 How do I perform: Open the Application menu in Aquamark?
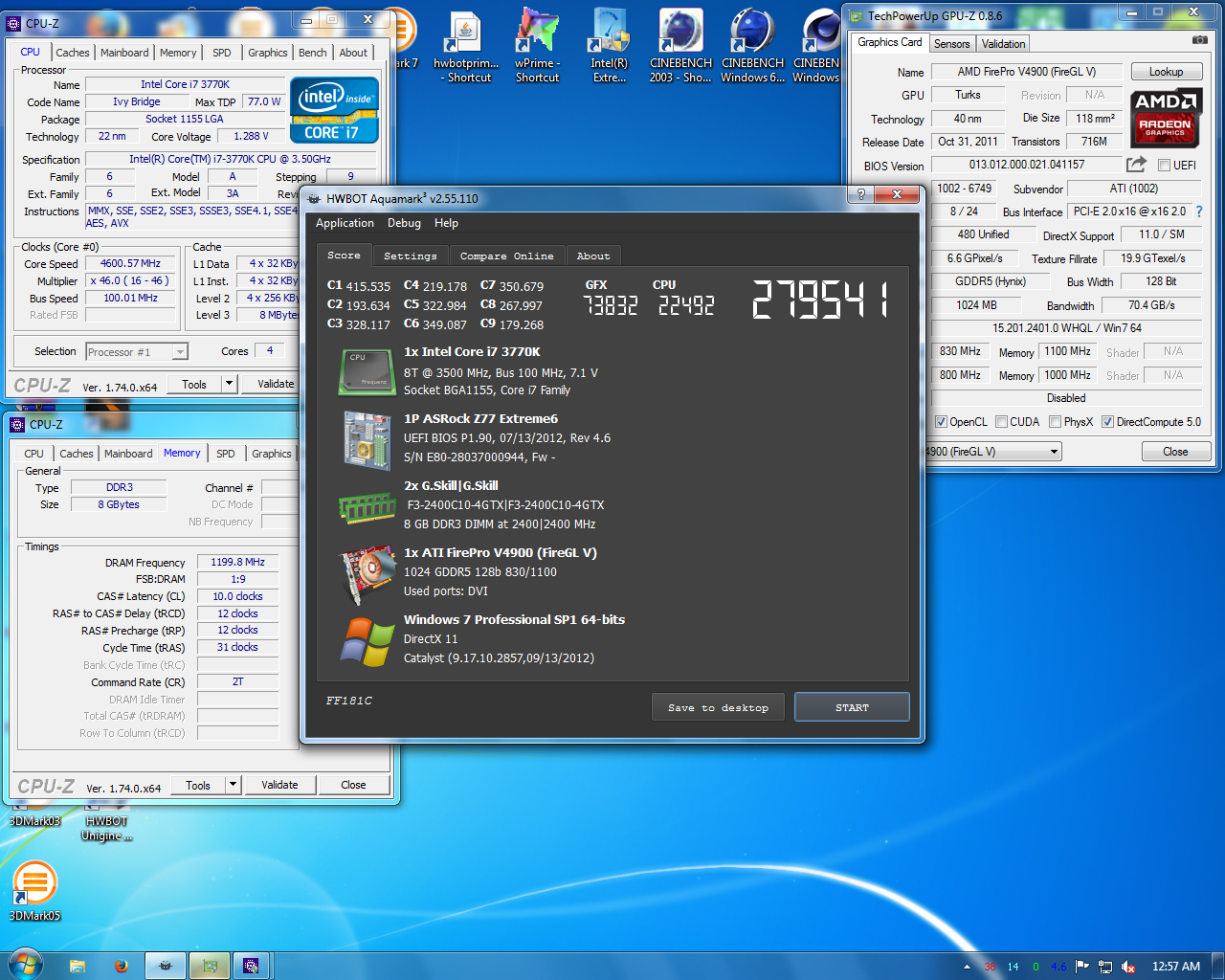345,223
